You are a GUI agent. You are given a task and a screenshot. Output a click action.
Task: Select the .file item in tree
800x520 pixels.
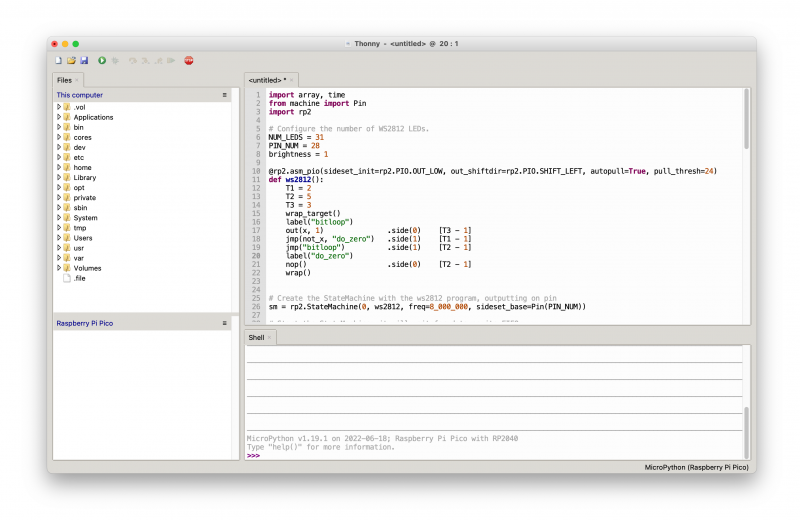(x=79, y=278)
